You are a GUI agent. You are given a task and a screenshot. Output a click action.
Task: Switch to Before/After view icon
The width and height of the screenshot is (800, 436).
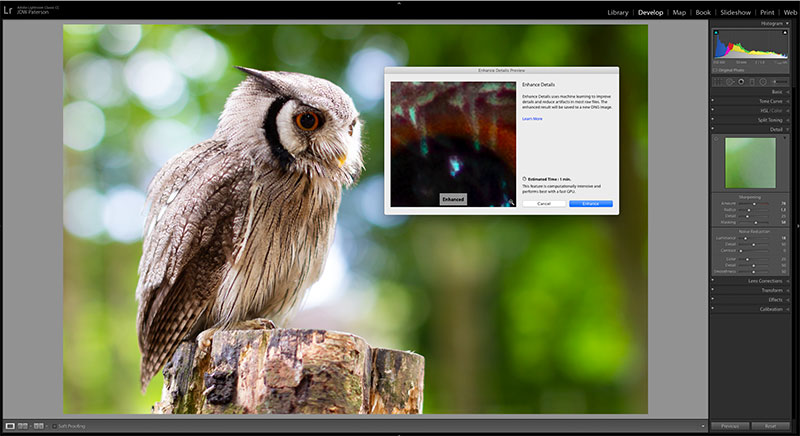click(x=38, y=426)
